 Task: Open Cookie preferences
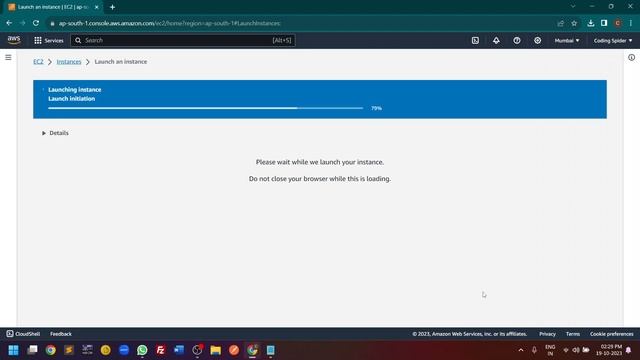coord(611,334)
